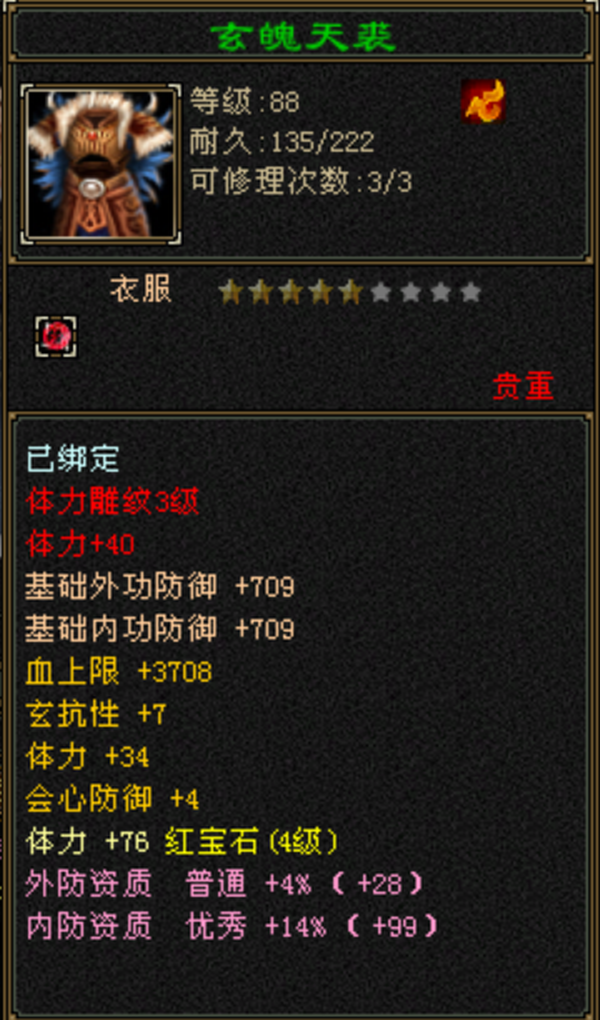Viewport: 600px width, 1020px height.
Task: Click the flame element icon
Action: point(483,101)
